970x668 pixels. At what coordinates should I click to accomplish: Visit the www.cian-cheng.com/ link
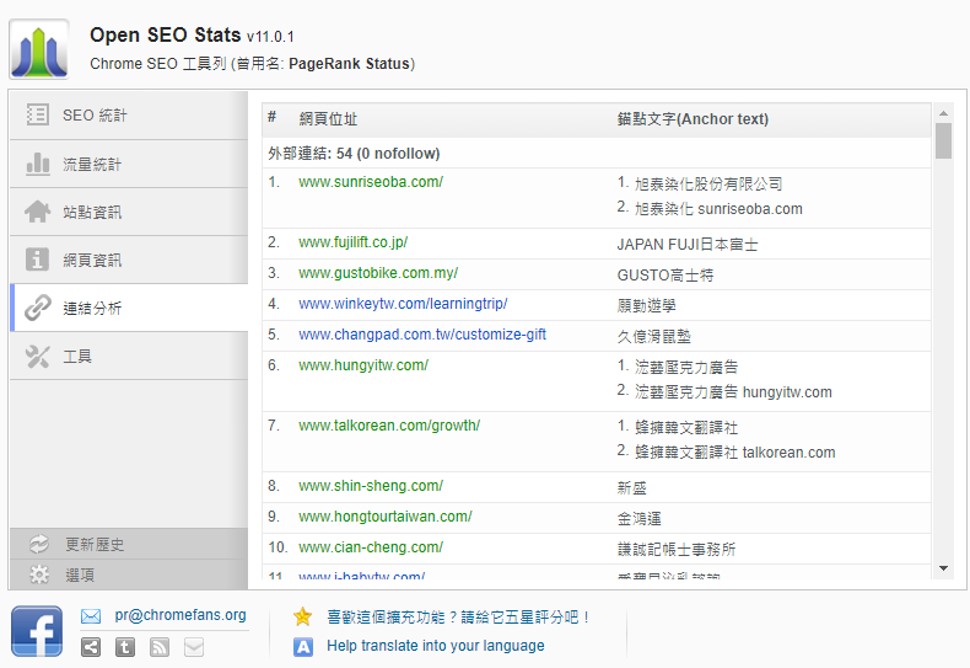coord(371,547)
